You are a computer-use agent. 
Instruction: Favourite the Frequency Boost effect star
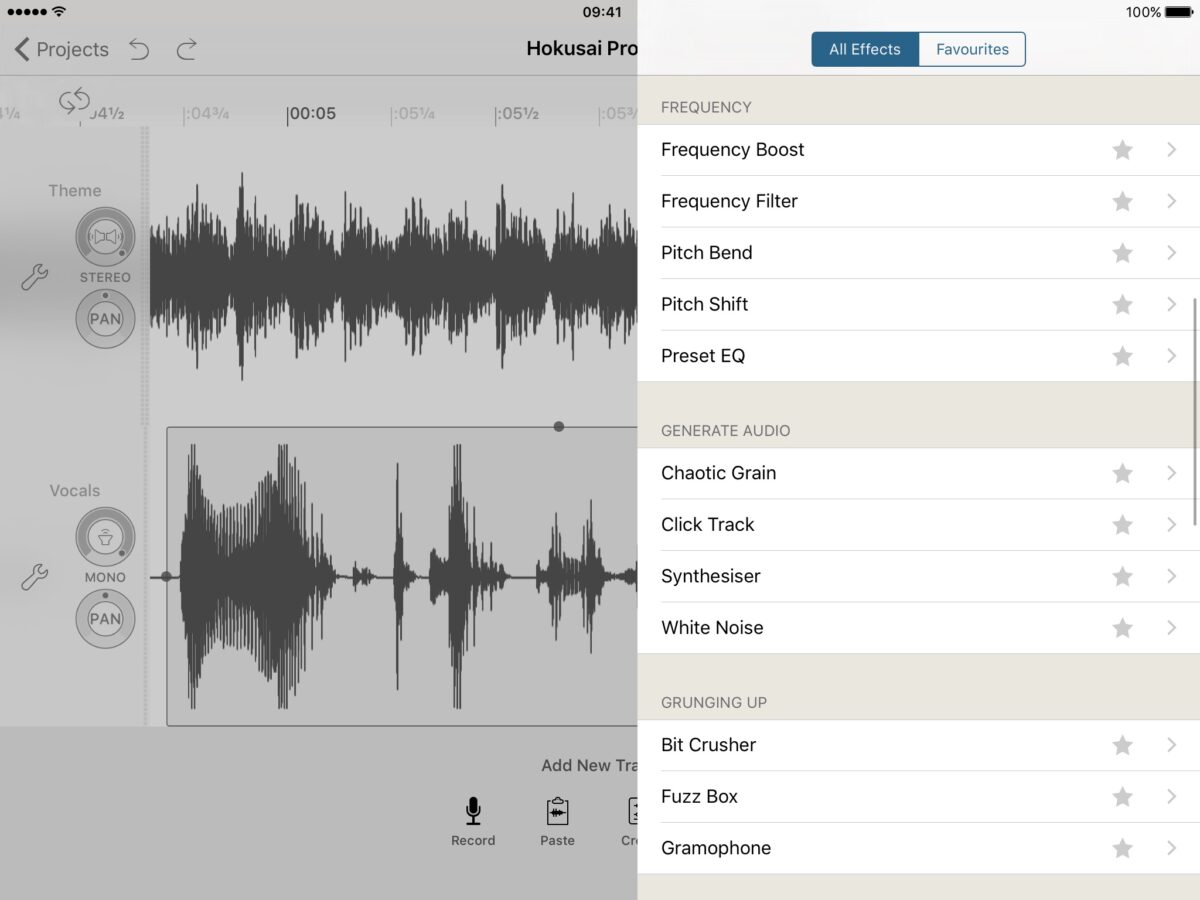(x=1122, y=150)
